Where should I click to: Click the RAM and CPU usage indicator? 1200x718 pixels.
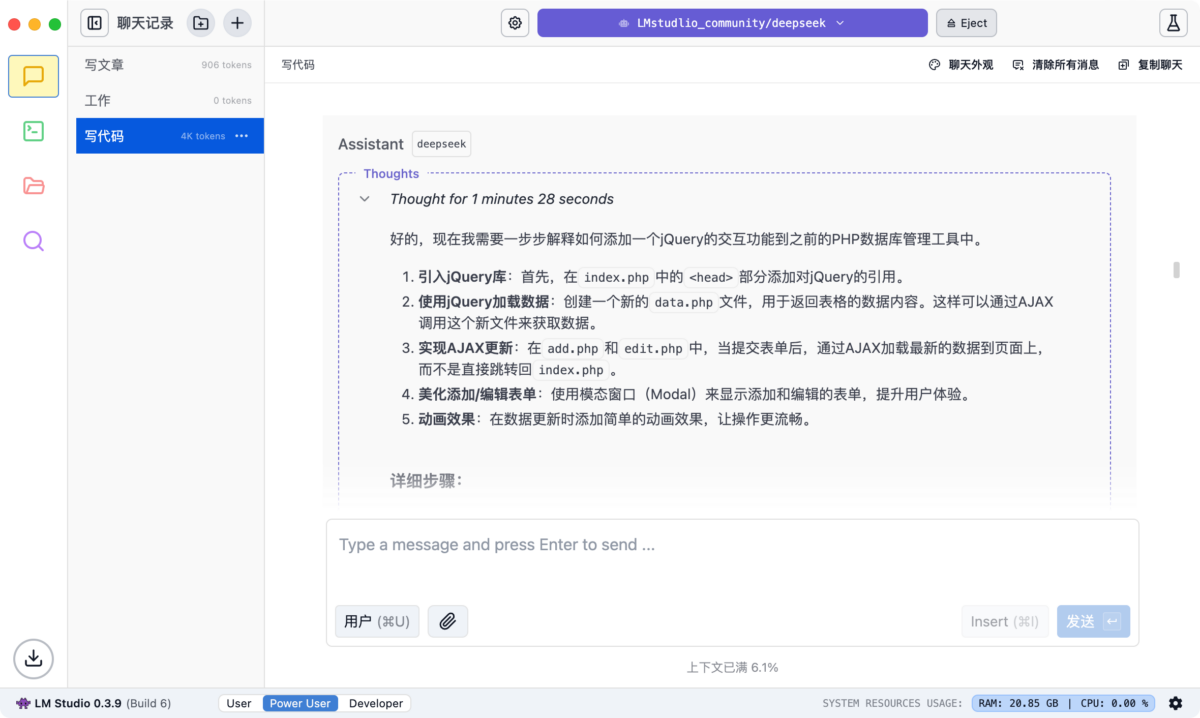point(1064,703)
